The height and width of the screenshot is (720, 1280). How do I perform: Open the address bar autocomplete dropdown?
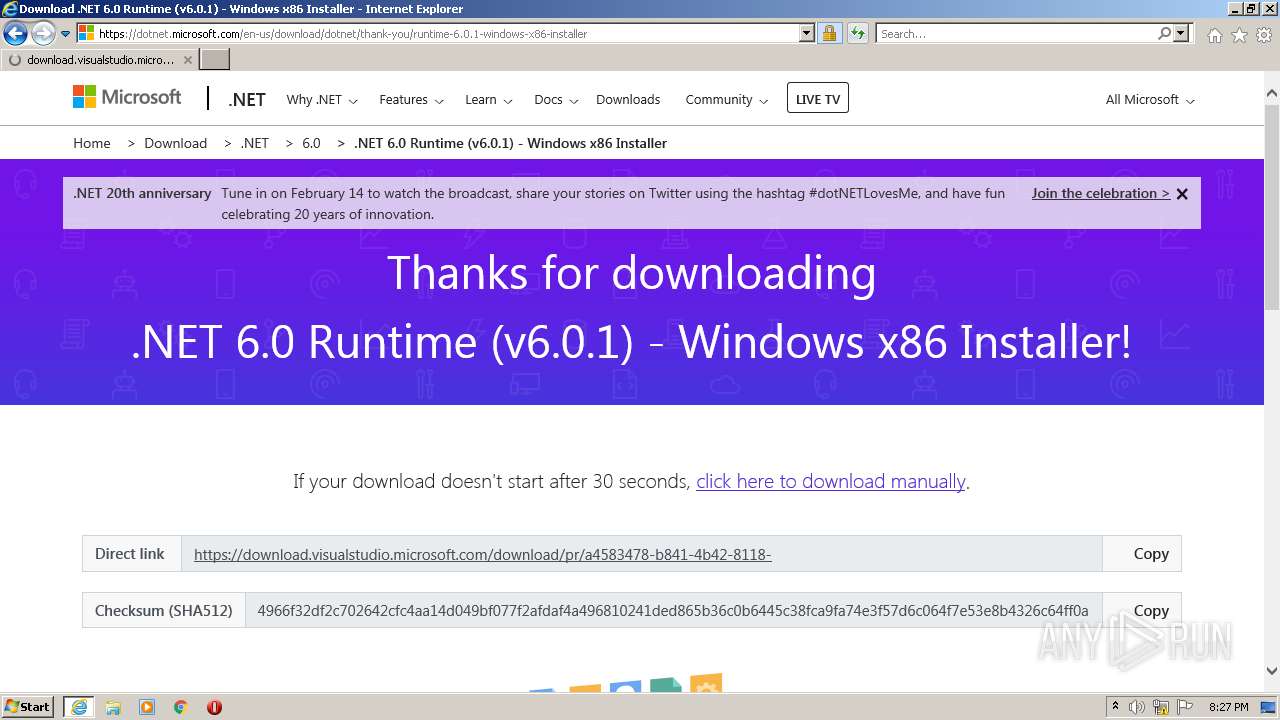807,33
